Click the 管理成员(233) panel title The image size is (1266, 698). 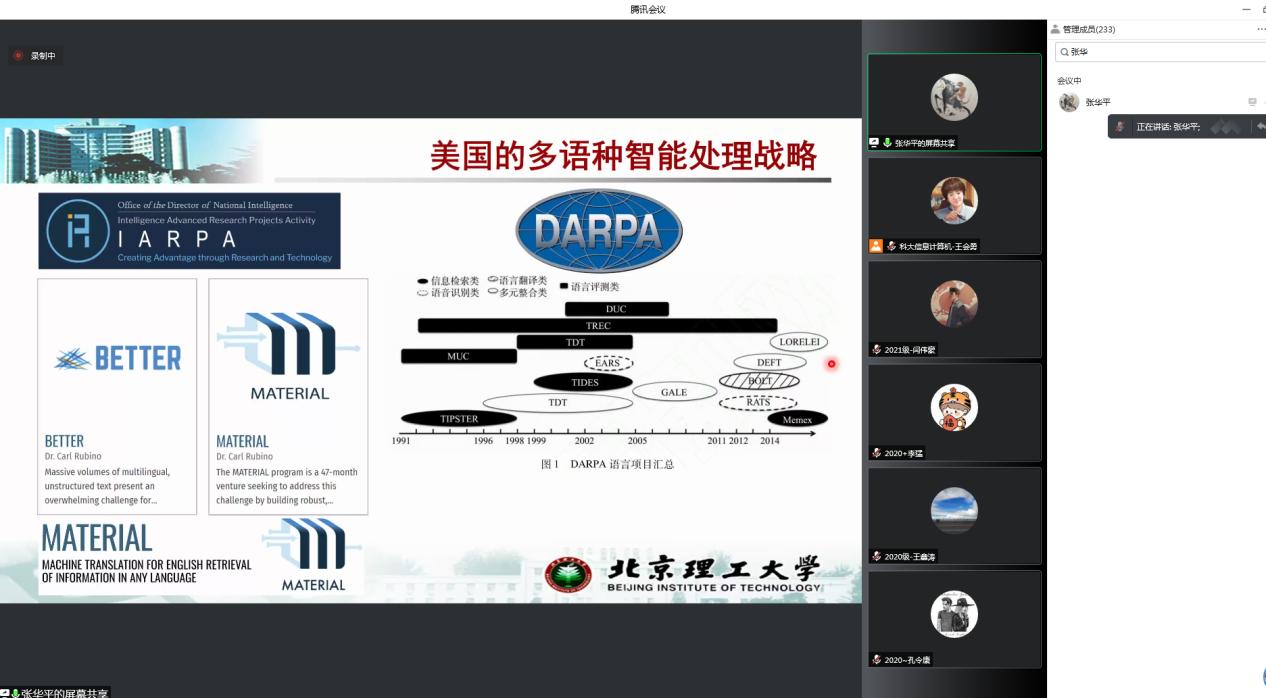(x=1088, y=29)
